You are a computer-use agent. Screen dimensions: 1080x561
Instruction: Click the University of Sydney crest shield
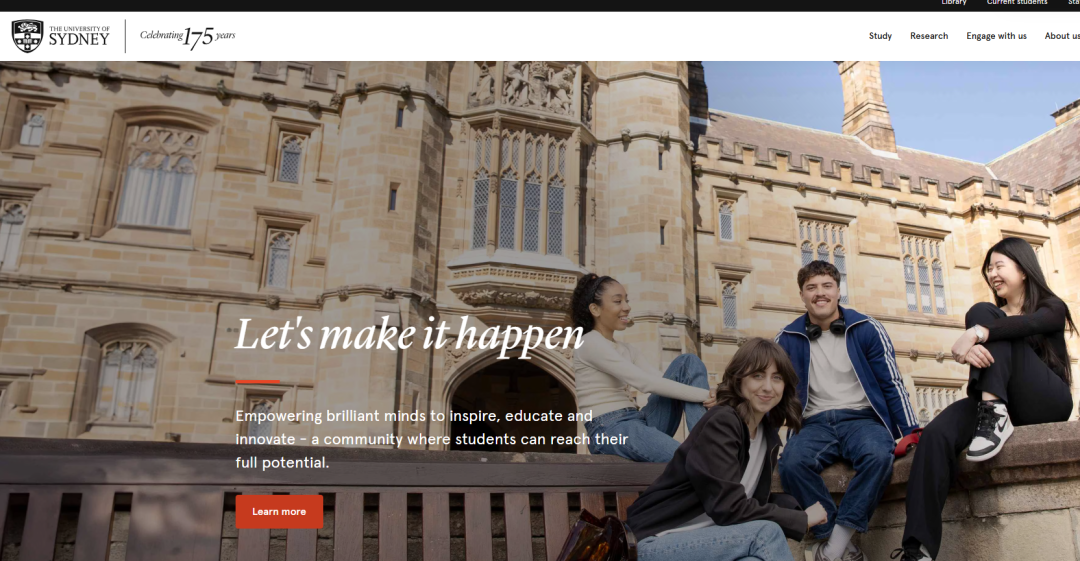click(x=28, y=36)
